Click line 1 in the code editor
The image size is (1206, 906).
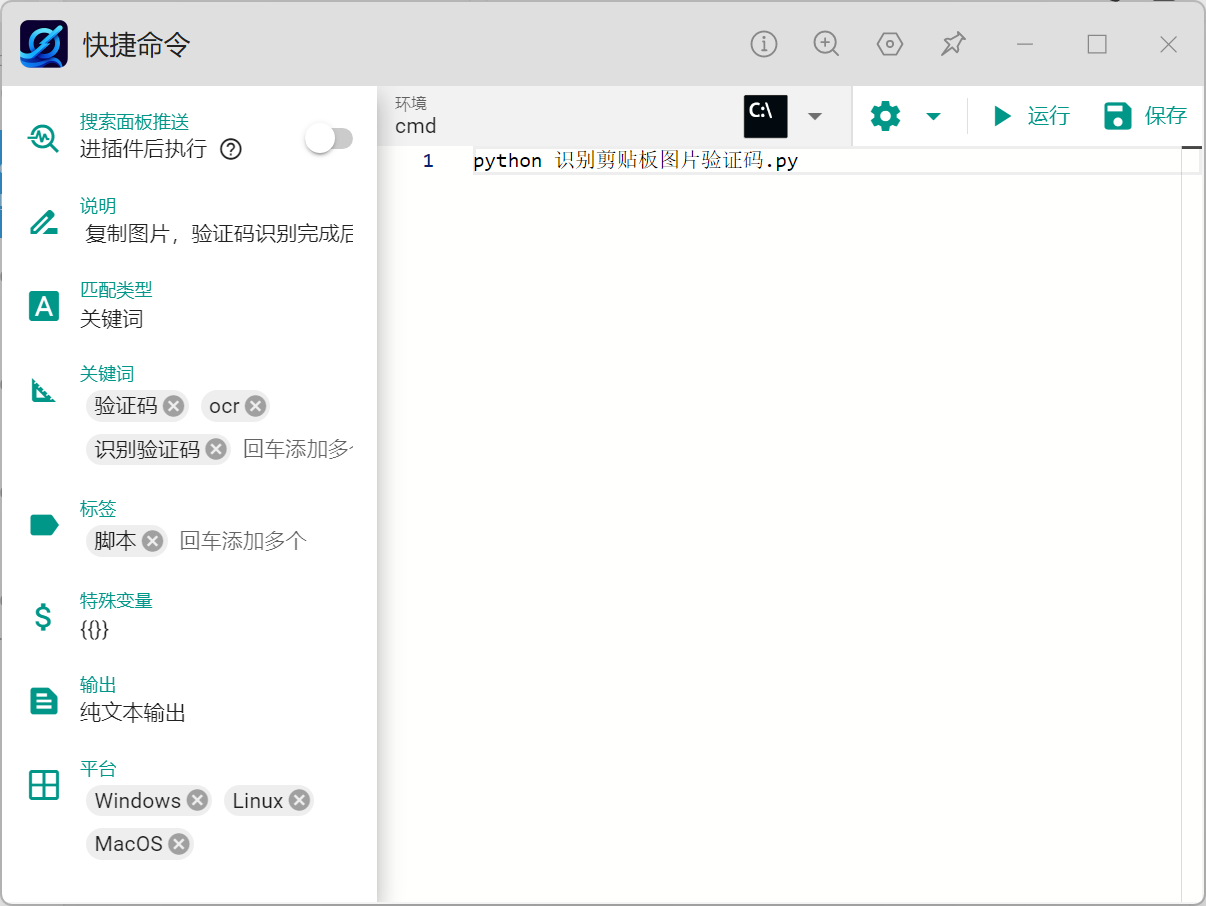point(800,161)
